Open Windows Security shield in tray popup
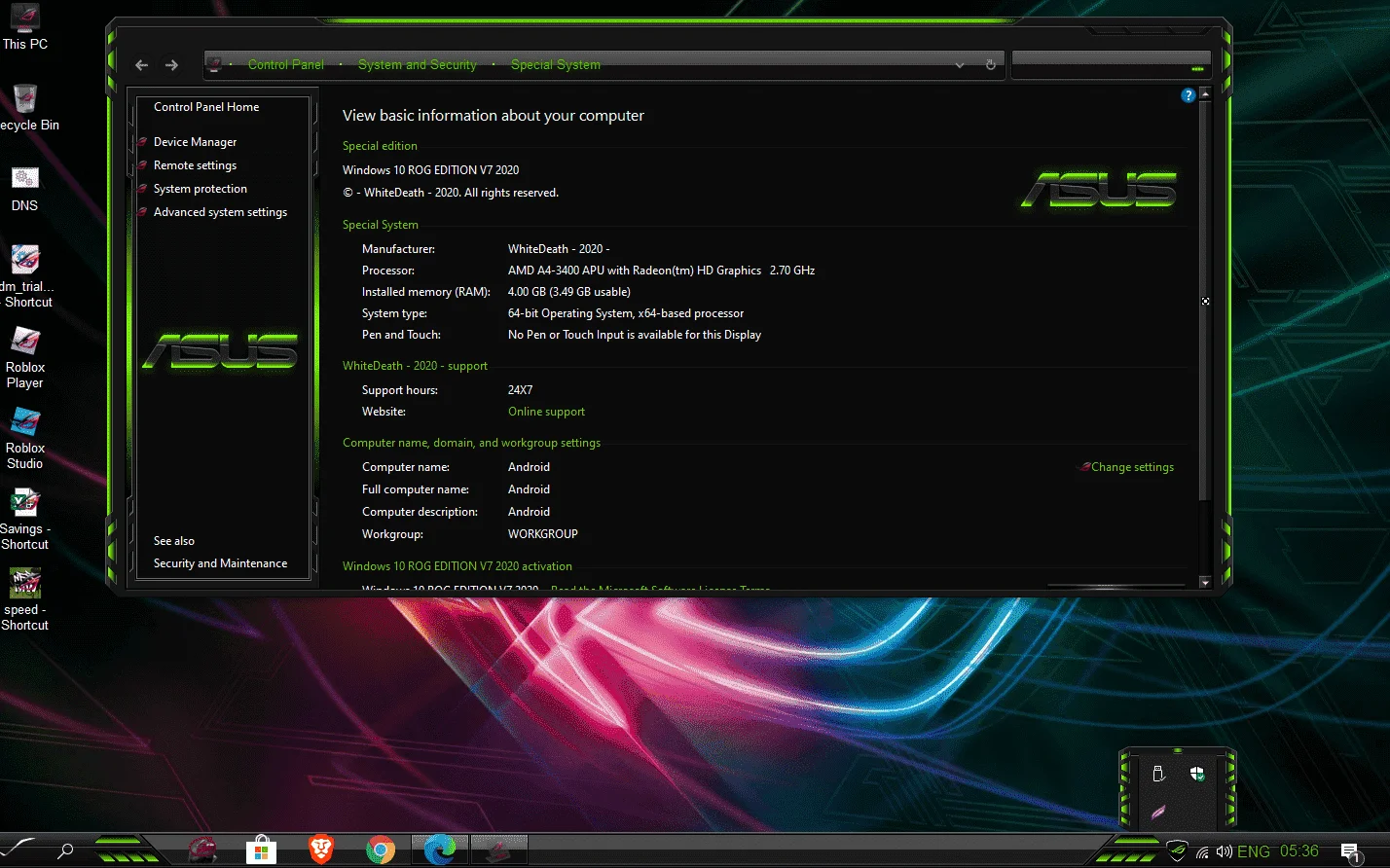Screen dimensions: 1390x868 (1197, 774)
